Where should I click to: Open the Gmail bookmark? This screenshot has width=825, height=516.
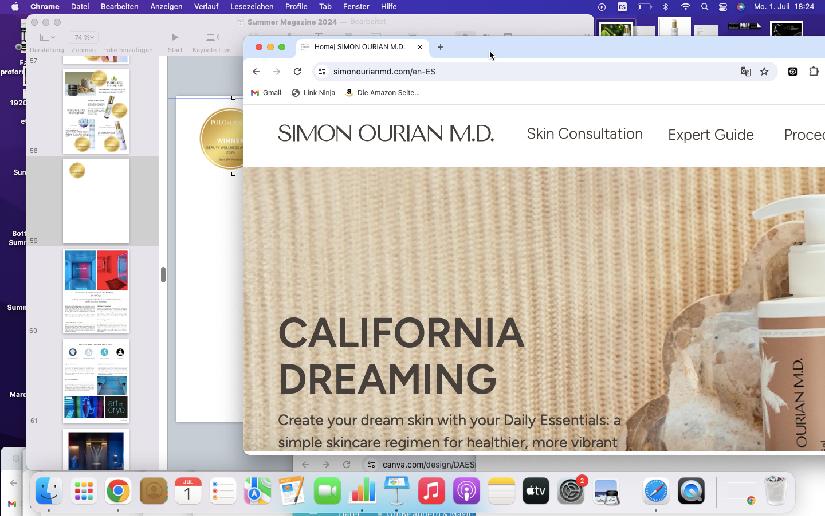(266, 93)
